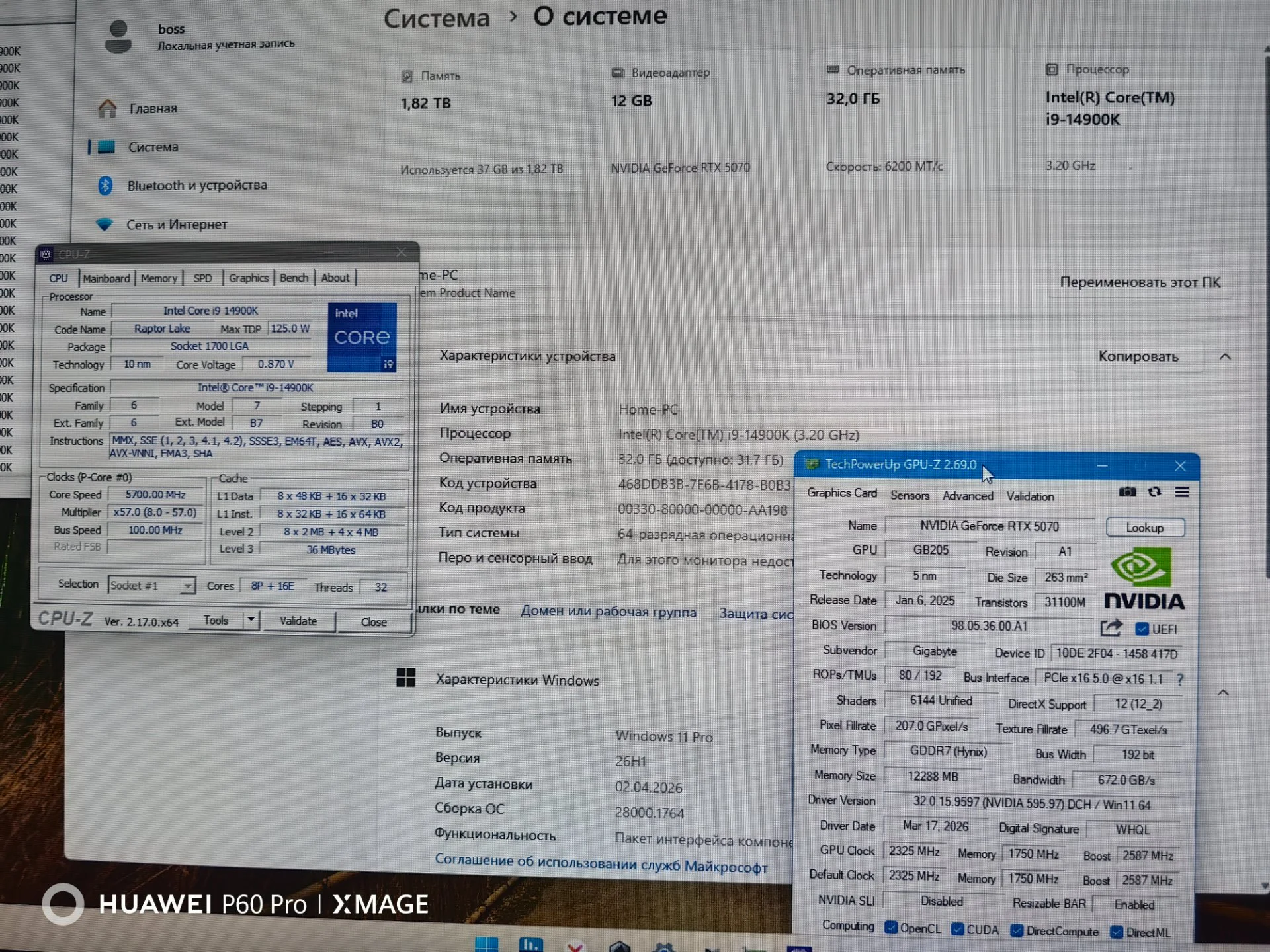Collapse the Характеристики устройства section chevron
This screenshot has width=1270, height=952.
1225,356
